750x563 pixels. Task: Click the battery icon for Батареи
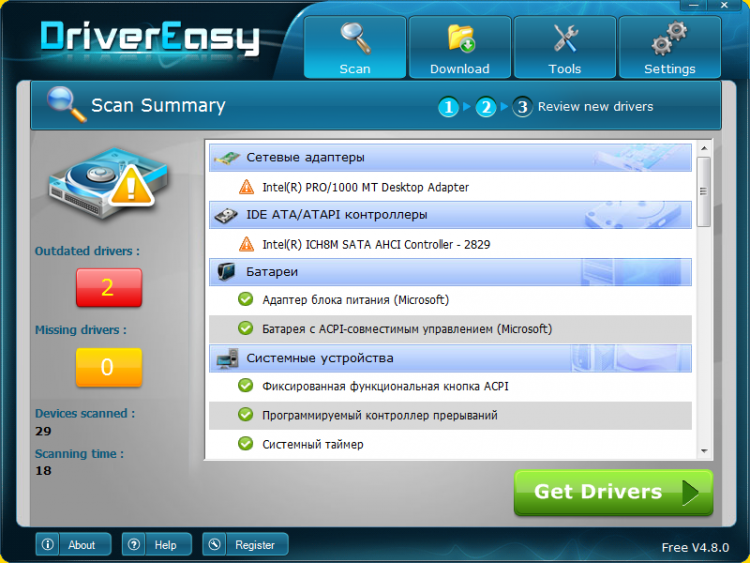[226, 272]
